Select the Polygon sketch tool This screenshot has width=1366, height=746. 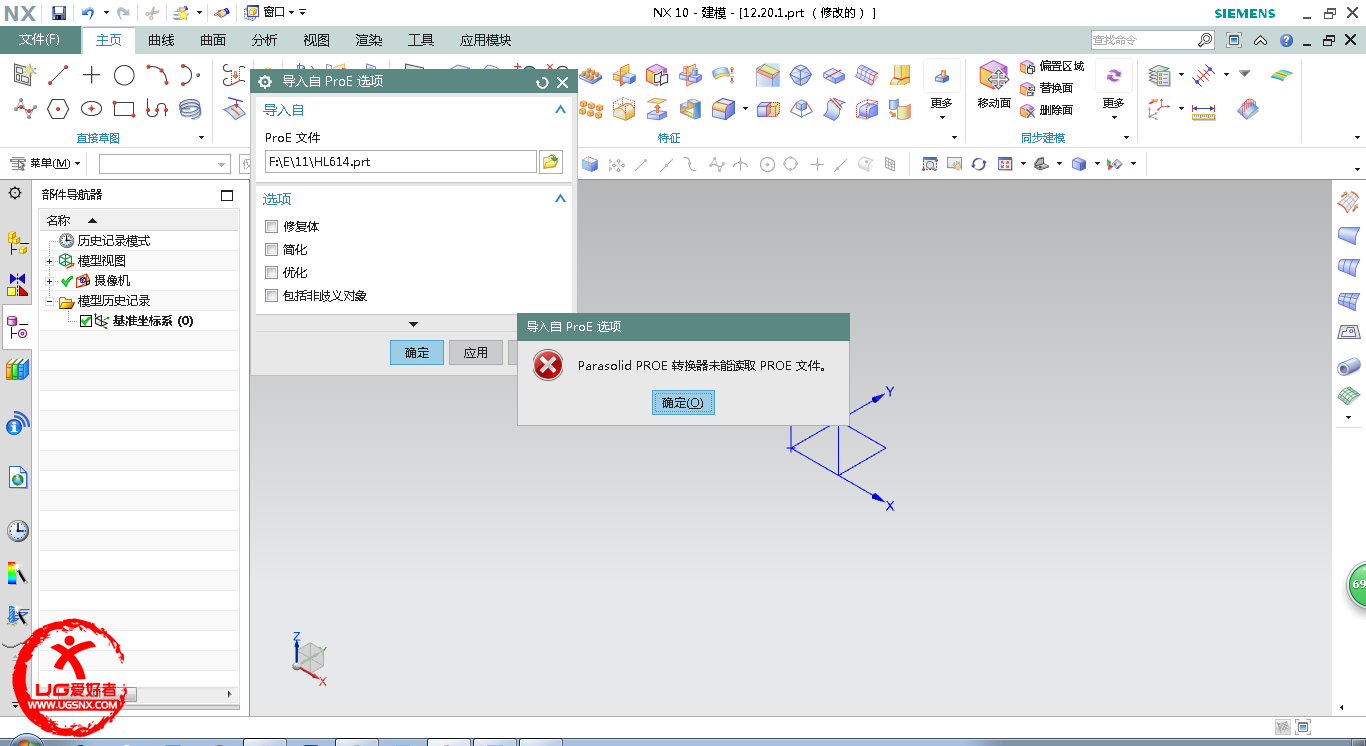(x=58, y=108)
